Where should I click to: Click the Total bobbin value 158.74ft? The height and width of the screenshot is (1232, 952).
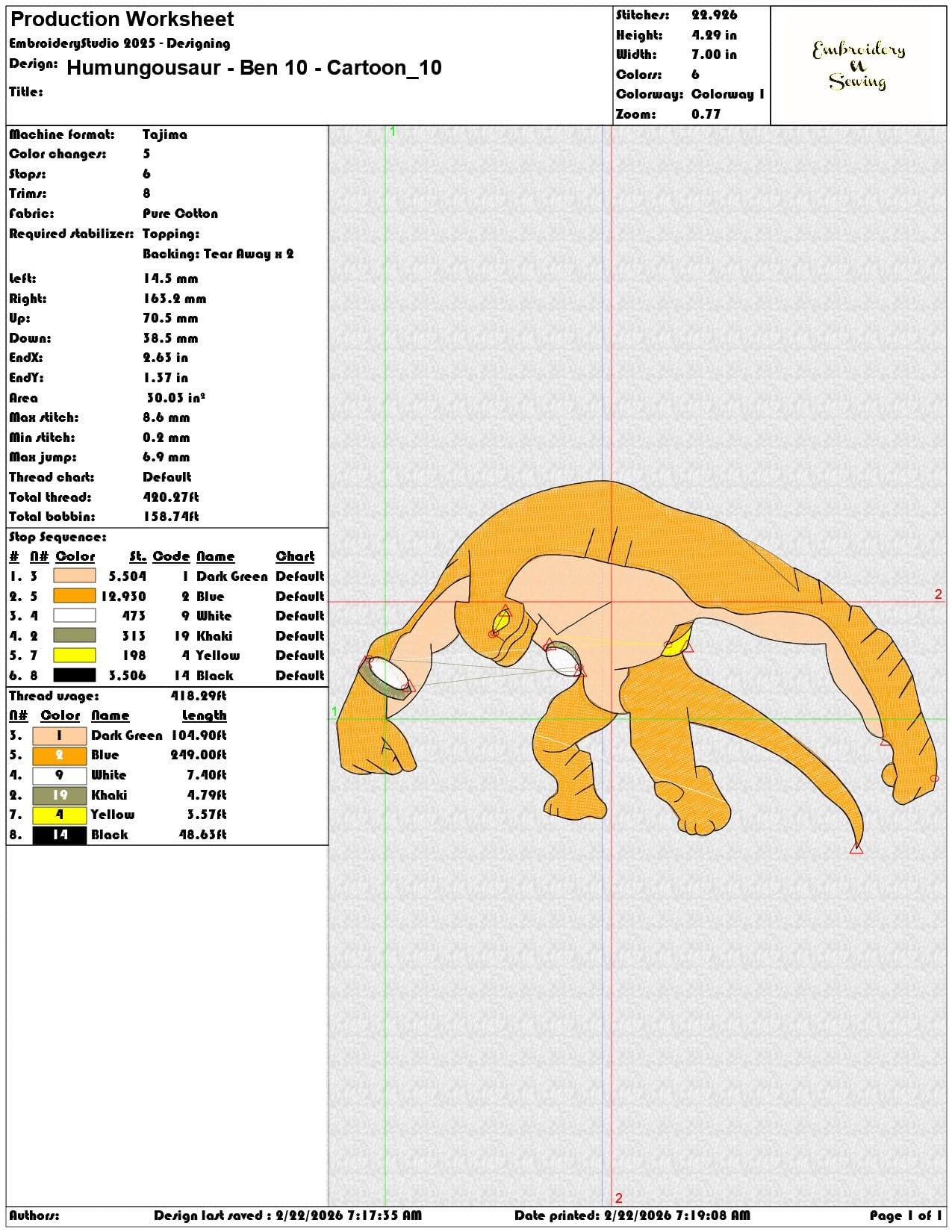[171, 517]
